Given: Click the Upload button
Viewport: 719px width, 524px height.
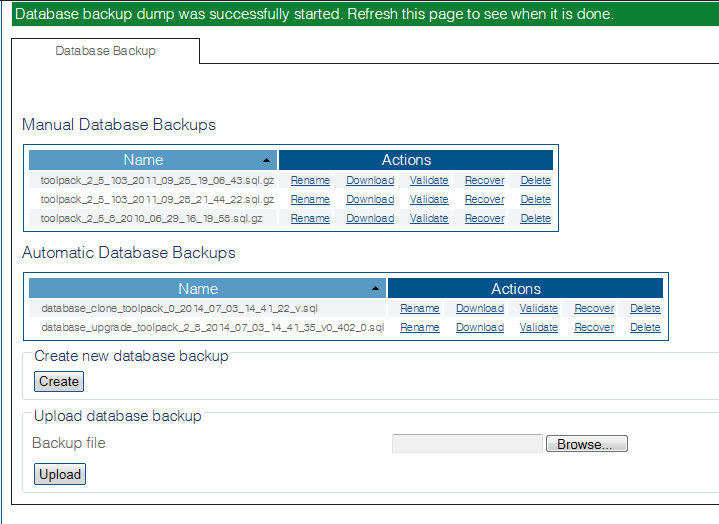Looking at the screenshot, I should pos(60,474).
